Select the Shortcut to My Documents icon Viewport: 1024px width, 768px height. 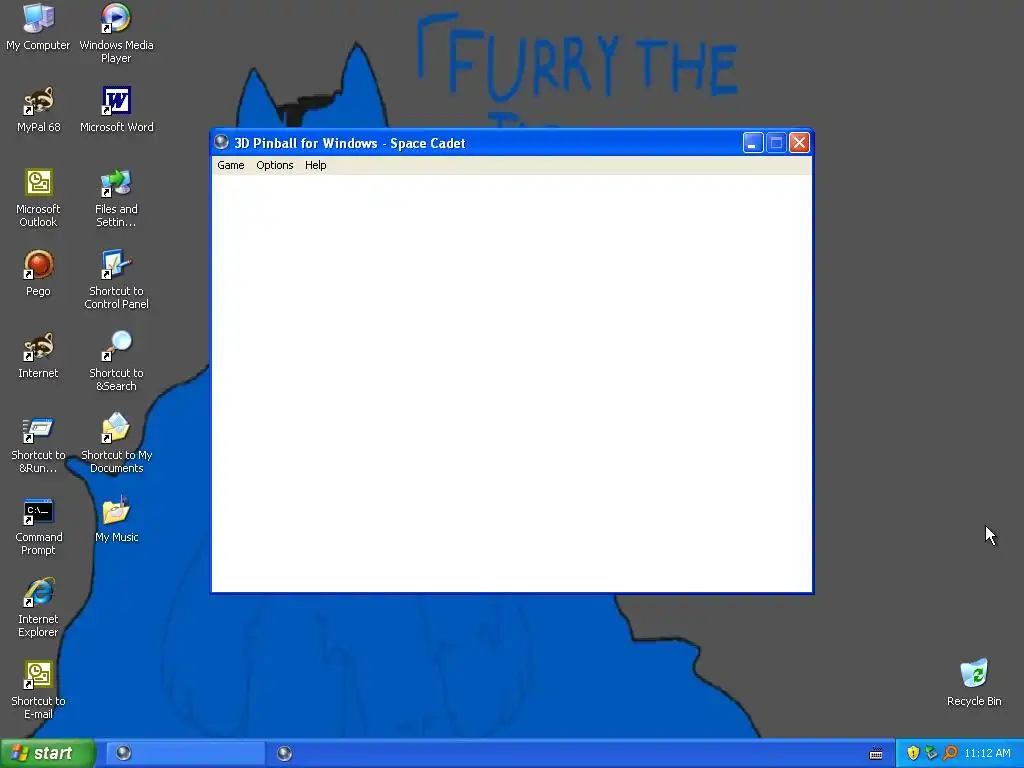(x=116, y=444)
